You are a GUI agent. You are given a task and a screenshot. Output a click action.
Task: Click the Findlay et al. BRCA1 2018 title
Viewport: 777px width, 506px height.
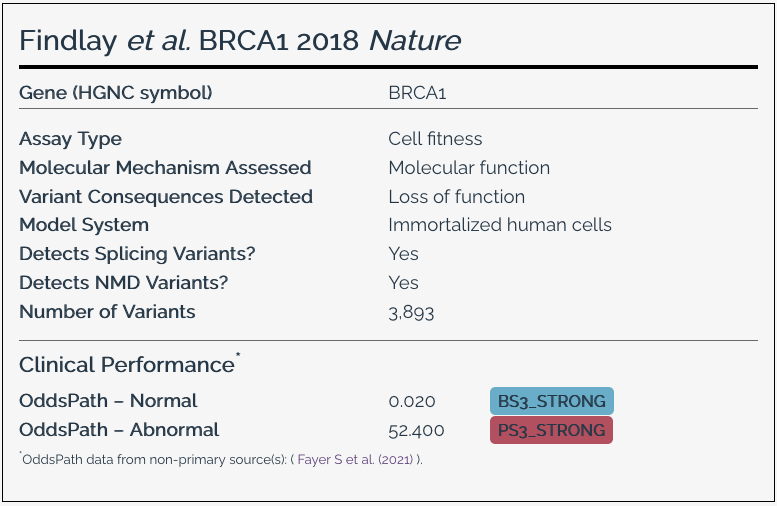point(240,41)
